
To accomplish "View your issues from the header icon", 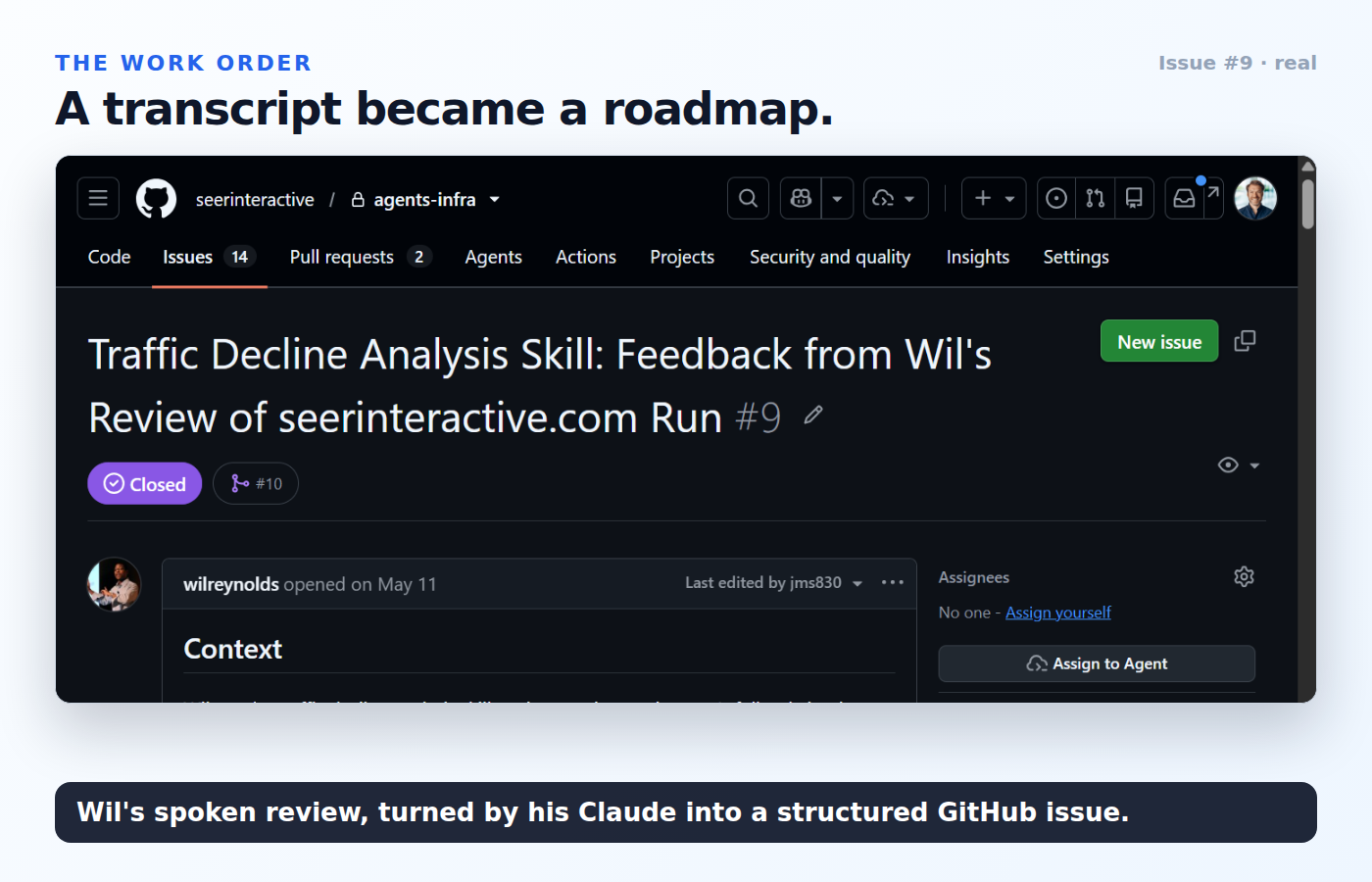I will [x=1056, y=198].
